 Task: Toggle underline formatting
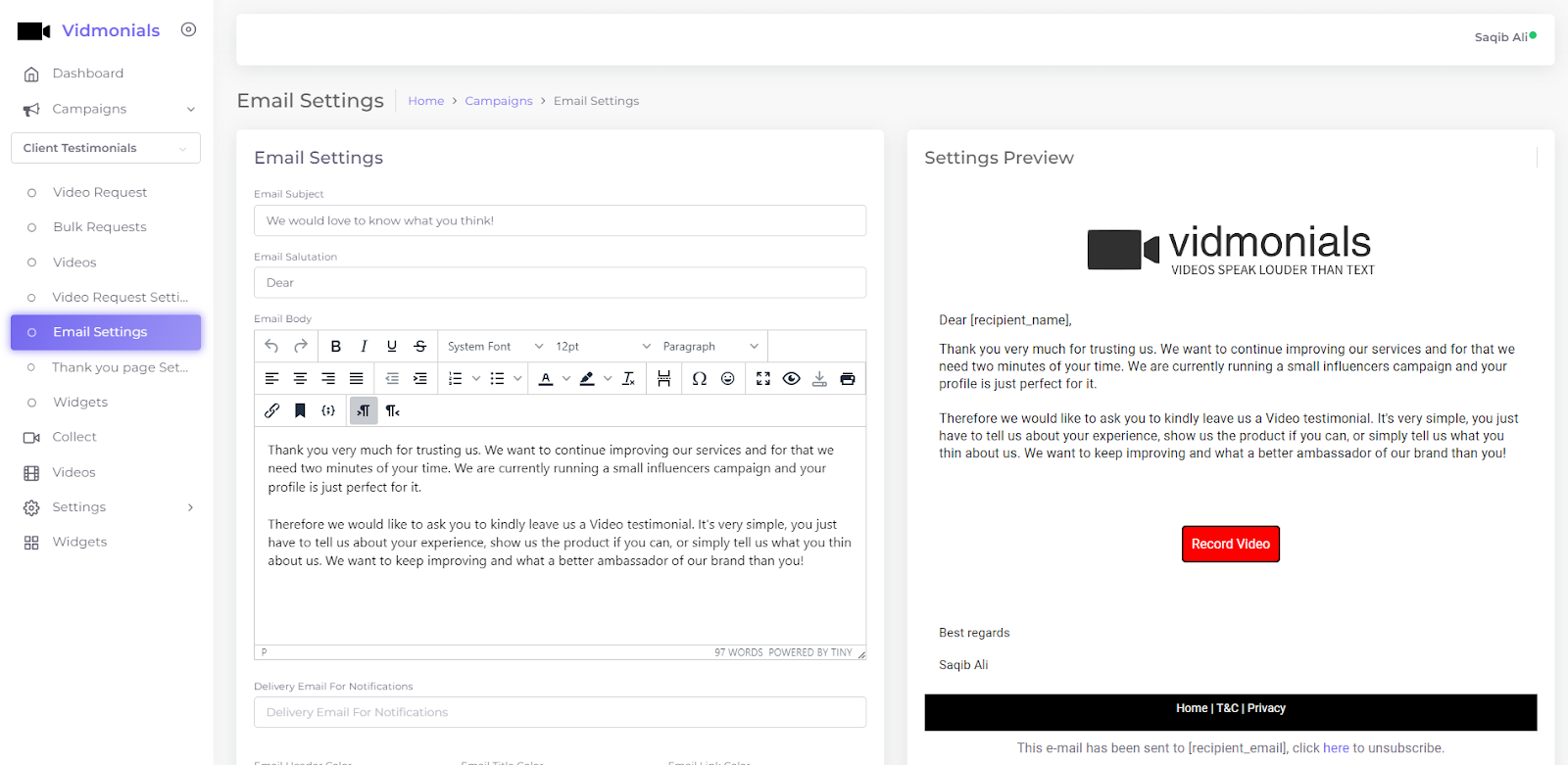(x=392, y=346)
